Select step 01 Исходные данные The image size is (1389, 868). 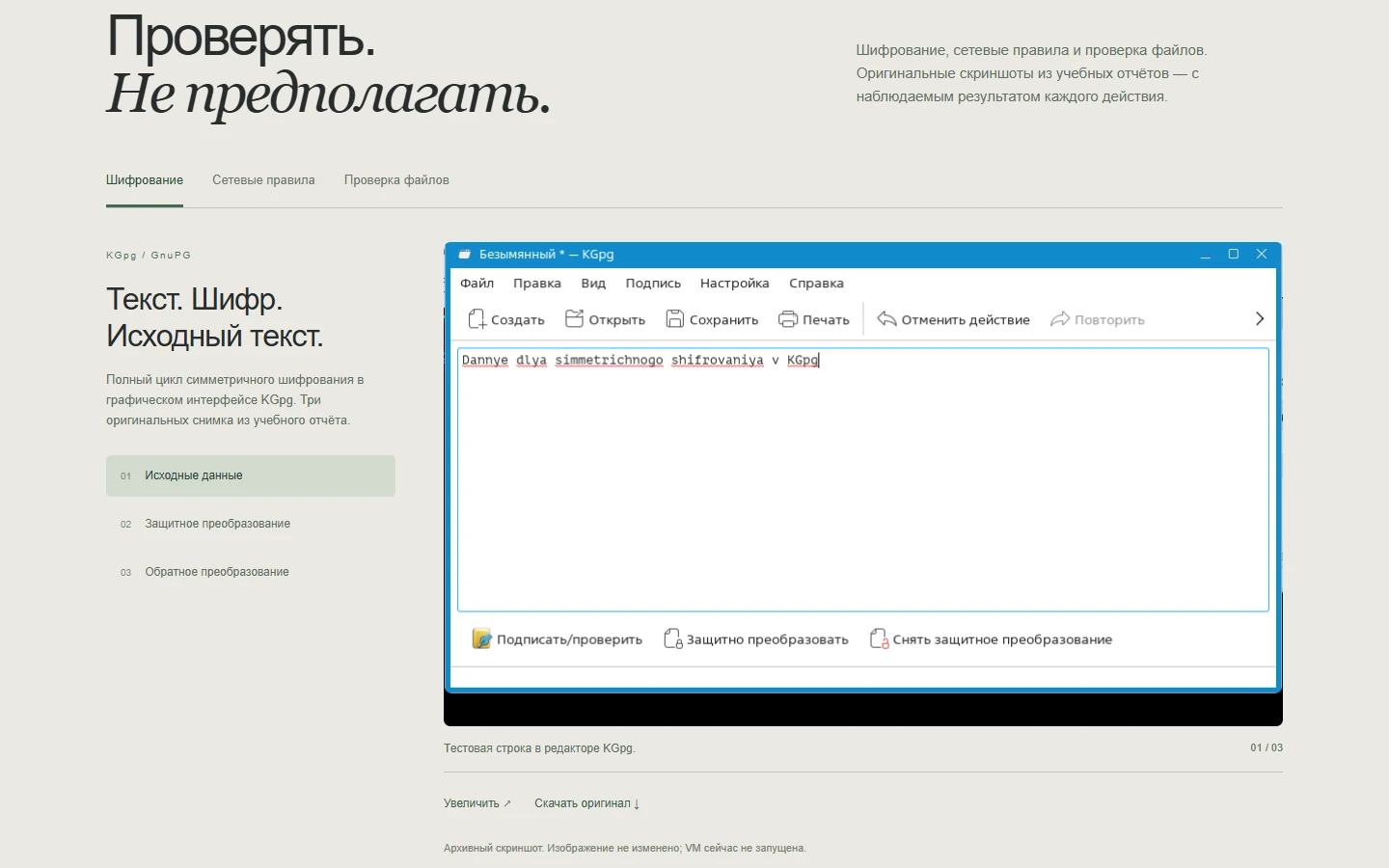click(251, 475)
